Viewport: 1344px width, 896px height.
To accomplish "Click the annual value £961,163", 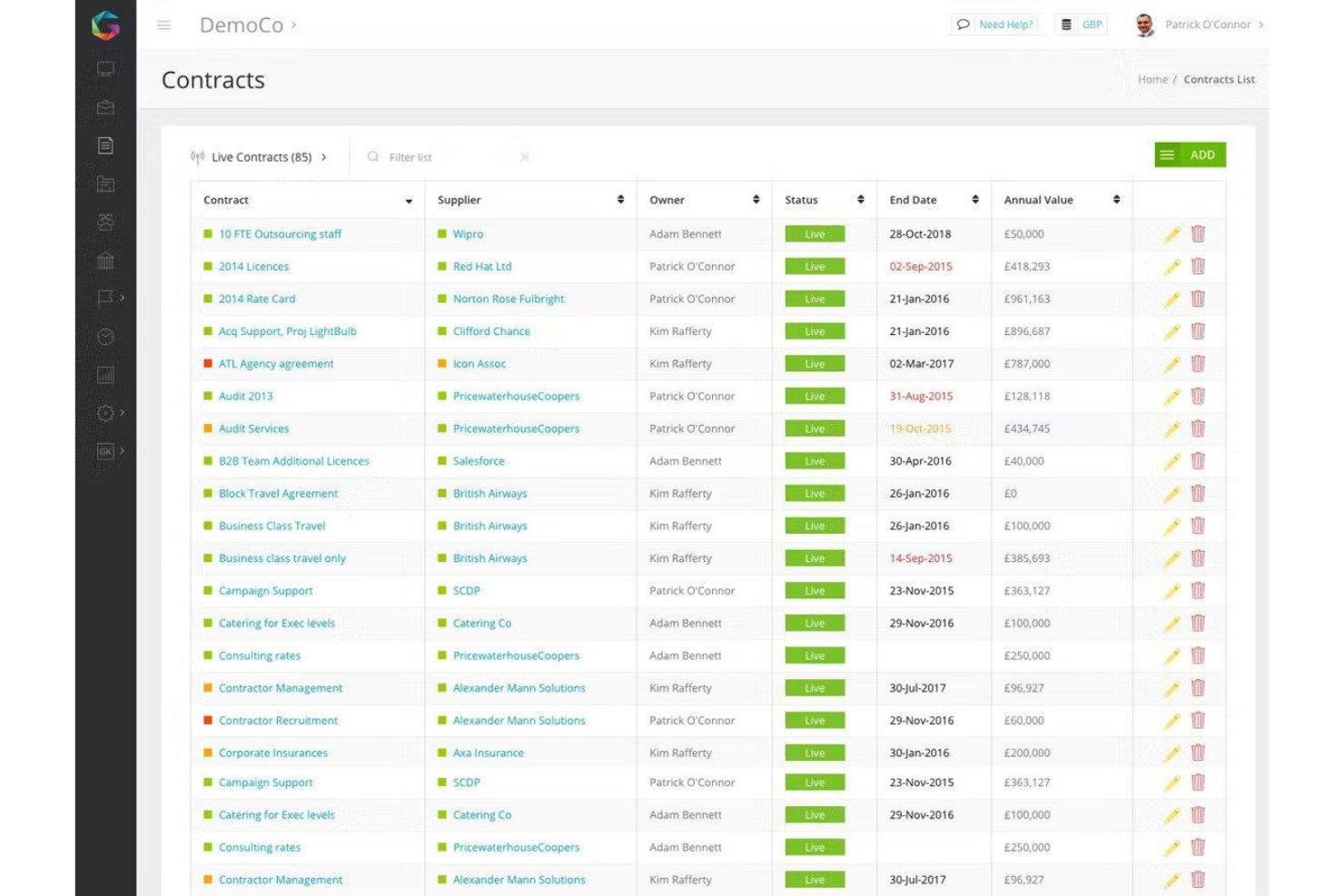I will click(1026, 299).
